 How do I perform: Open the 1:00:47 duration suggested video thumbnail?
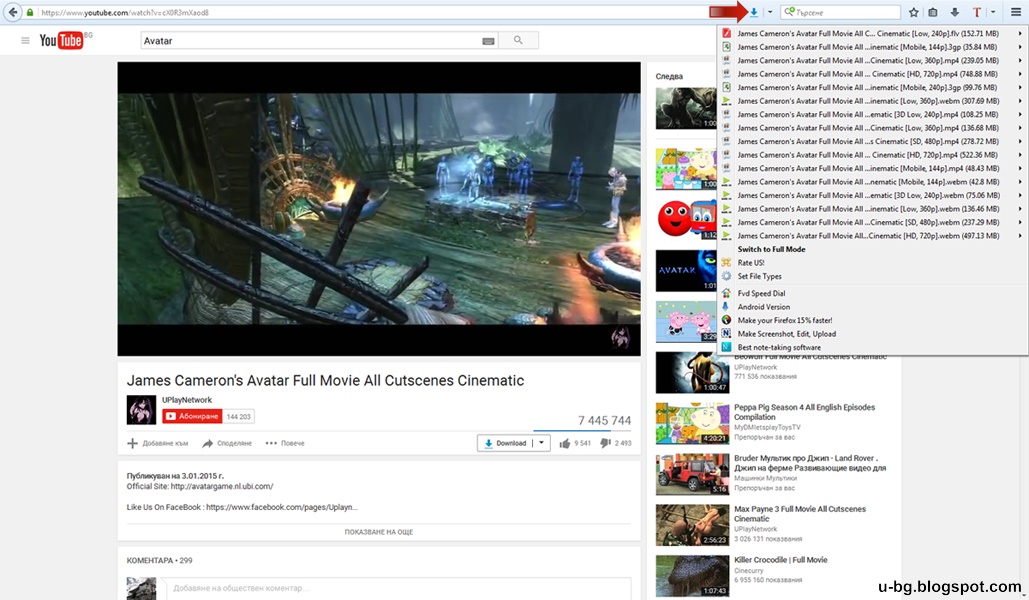692,372
